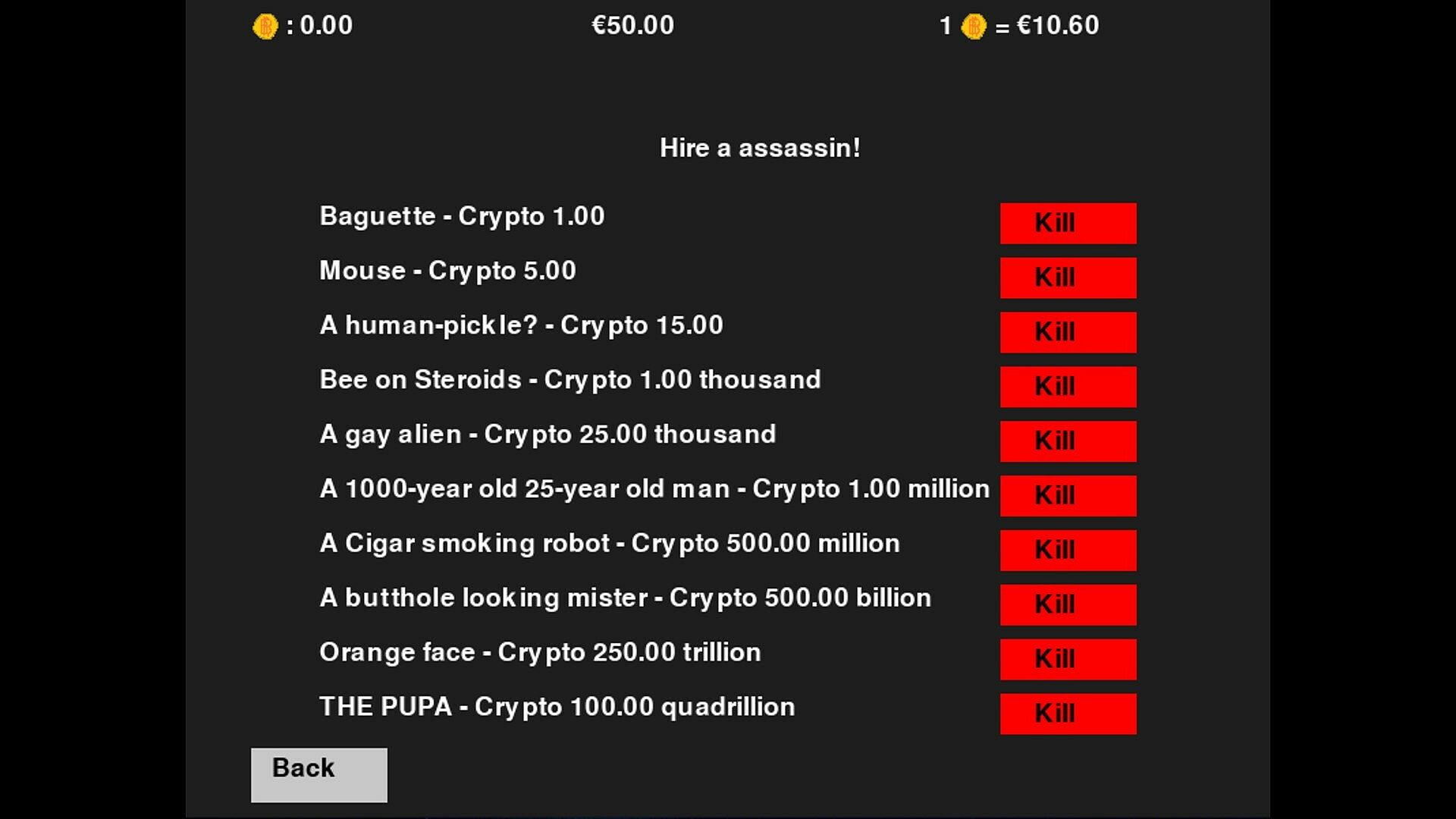
Task: Click the 'Orange face' price label
Action: tap(540, 652)
